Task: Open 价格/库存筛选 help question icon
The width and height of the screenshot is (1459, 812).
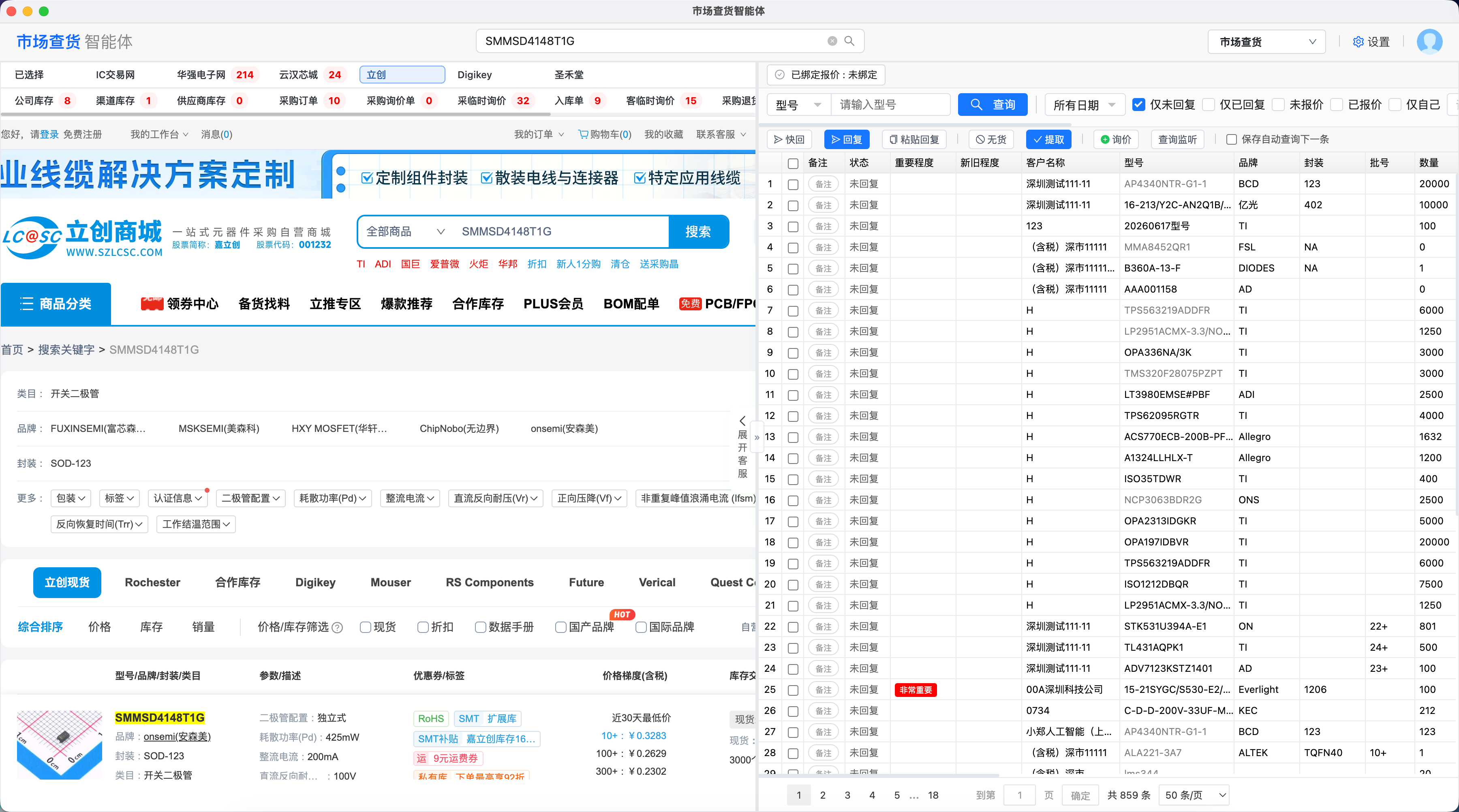Action: pos(337,627)
